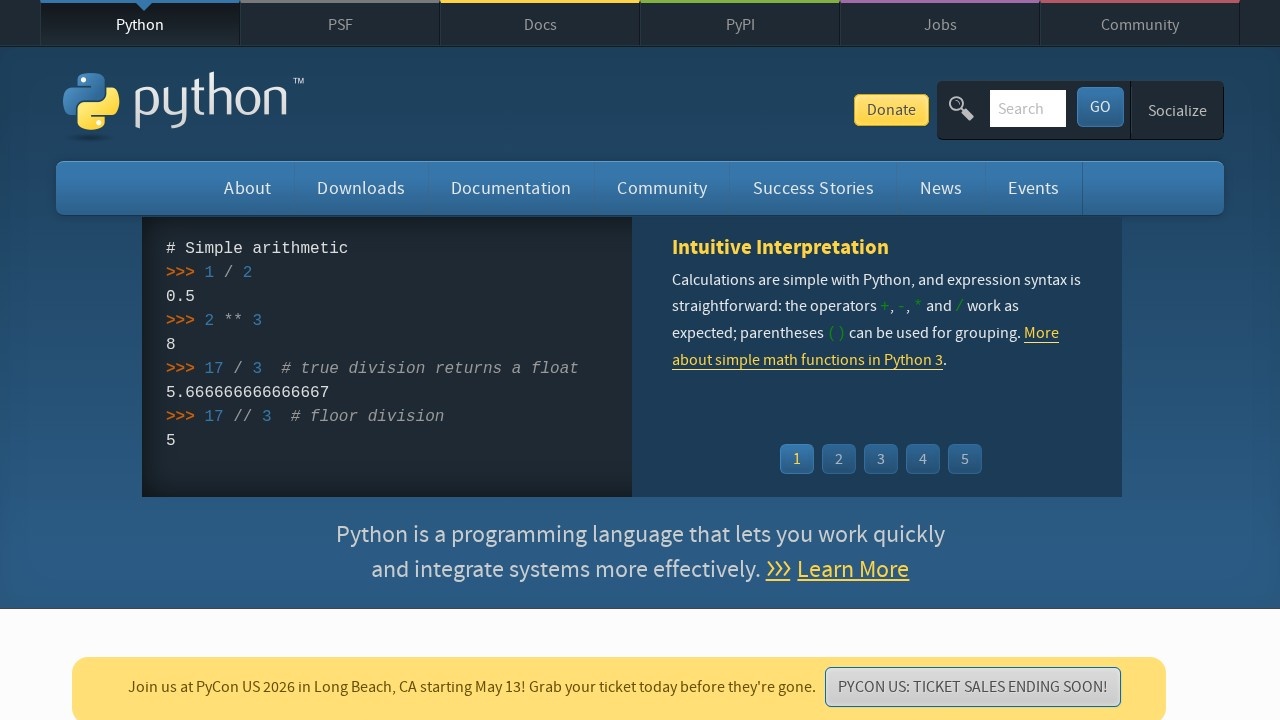This screenshot has width=1280, height=720.
Task: Open the News navigation menu
Action: [x=941, y=188]
